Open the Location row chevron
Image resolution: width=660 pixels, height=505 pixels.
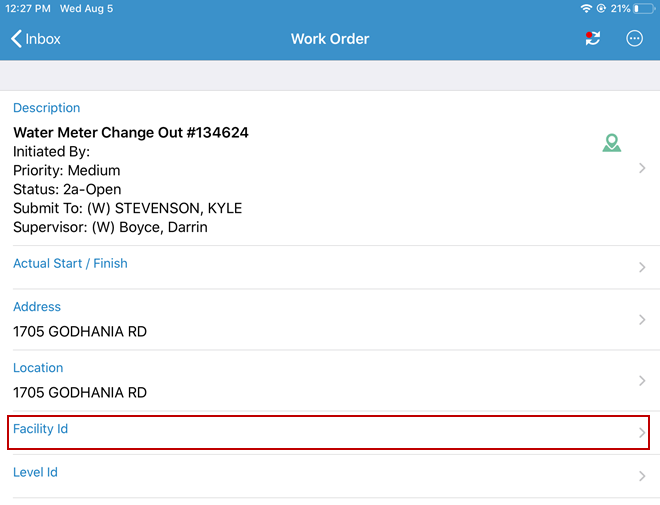pyautogui.click(x=642, y=381)
